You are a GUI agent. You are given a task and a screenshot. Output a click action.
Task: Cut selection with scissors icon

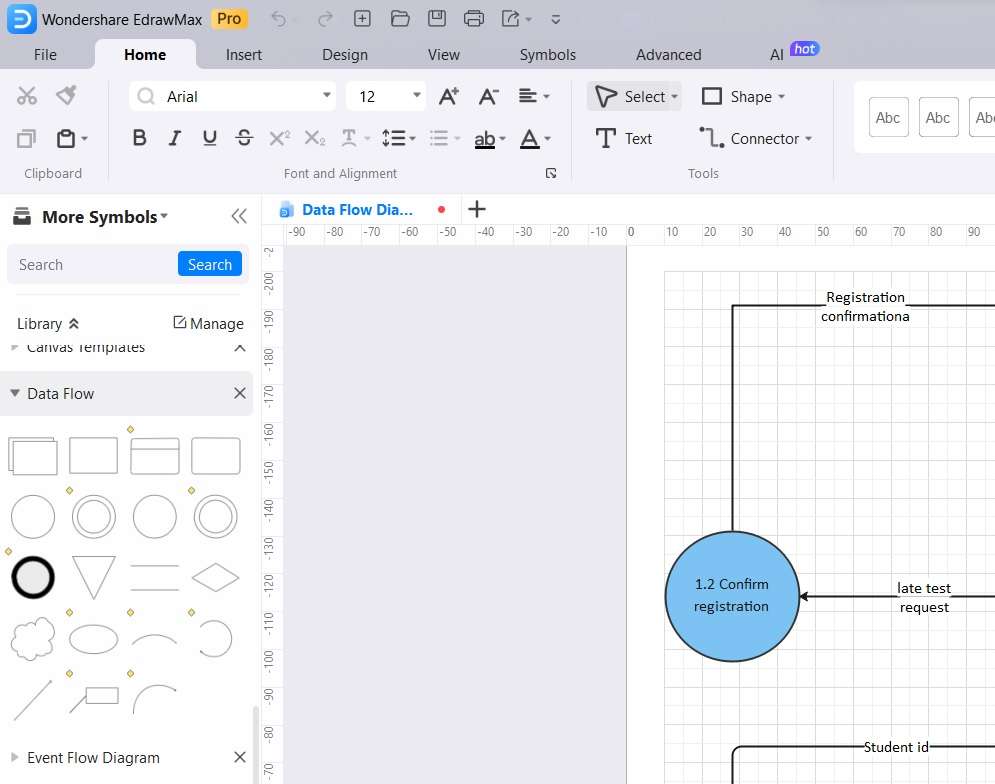click(x=27, y=96)
